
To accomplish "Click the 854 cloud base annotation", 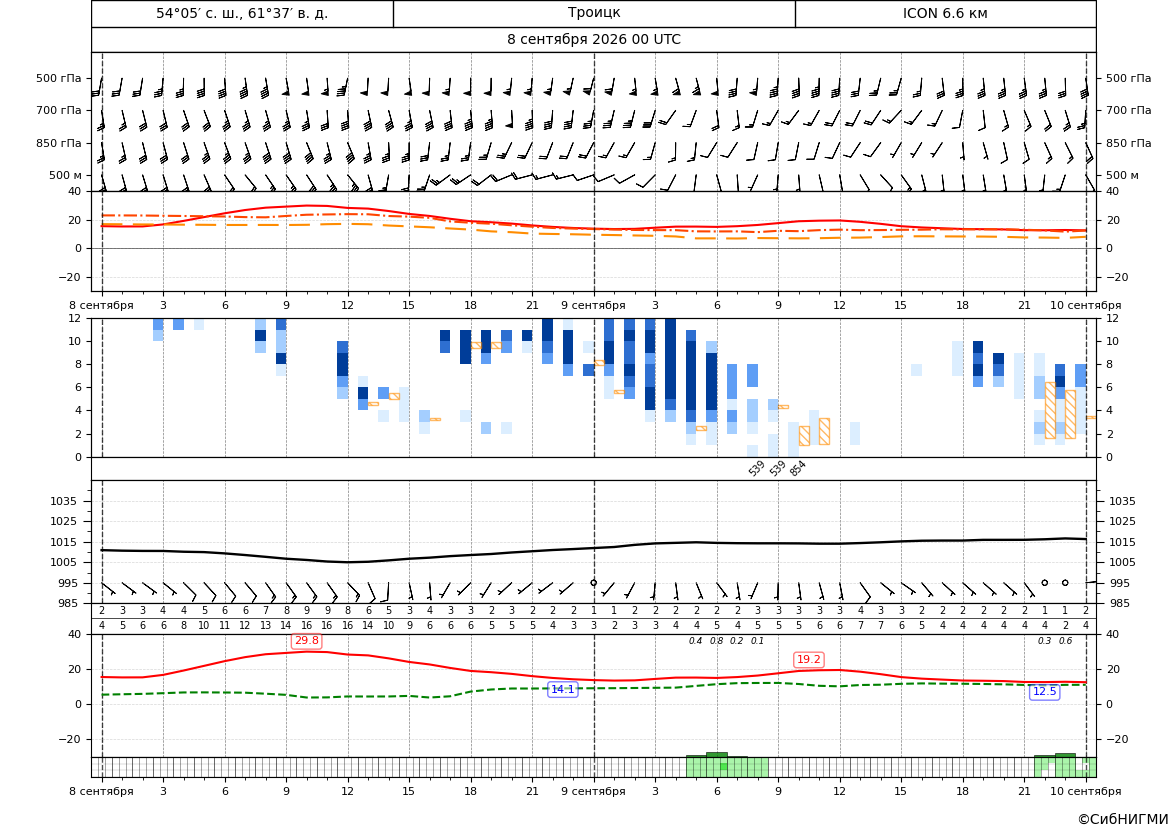I will 798,468.
